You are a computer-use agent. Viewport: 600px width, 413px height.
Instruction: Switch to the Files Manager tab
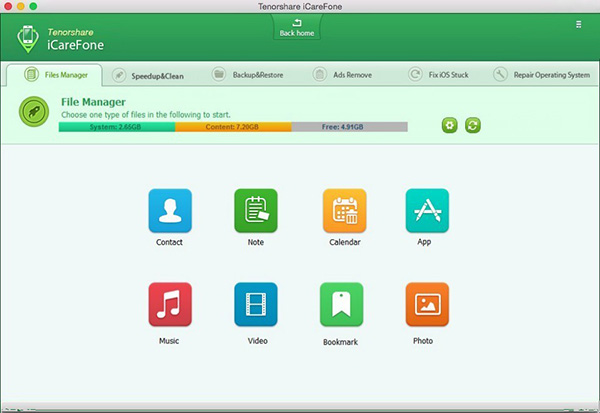pyautogui.click(x=55, y=75)
